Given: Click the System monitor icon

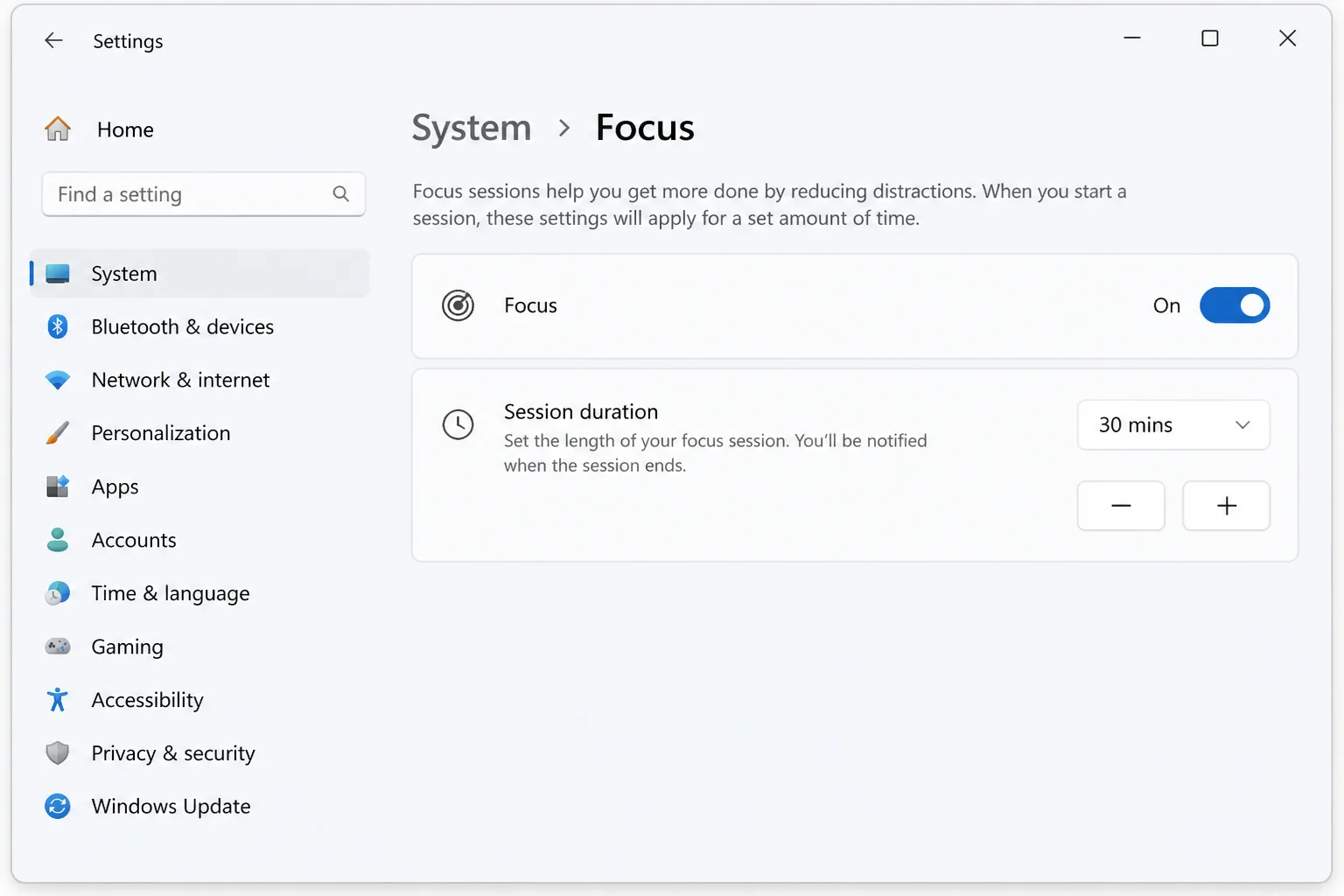Looking at the screenshot, I should tap(58, 274).
